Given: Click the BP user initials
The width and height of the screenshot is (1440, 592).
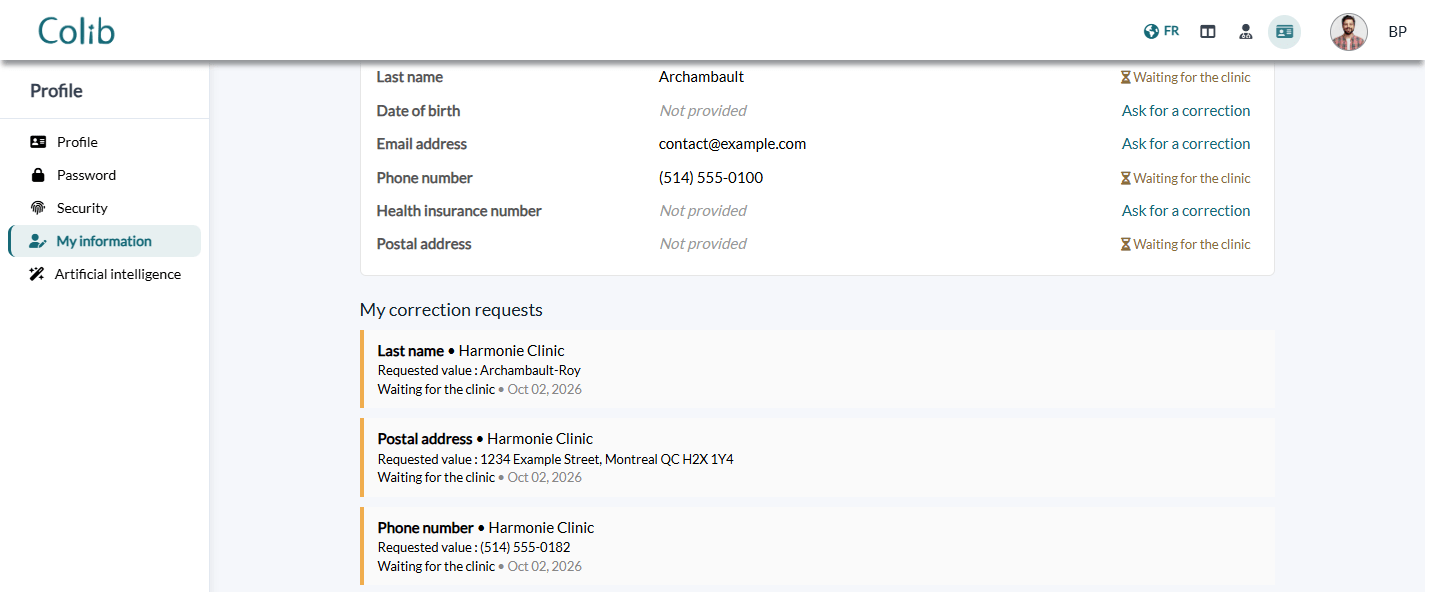Looking at the screenshot, I should [1397, 32].
